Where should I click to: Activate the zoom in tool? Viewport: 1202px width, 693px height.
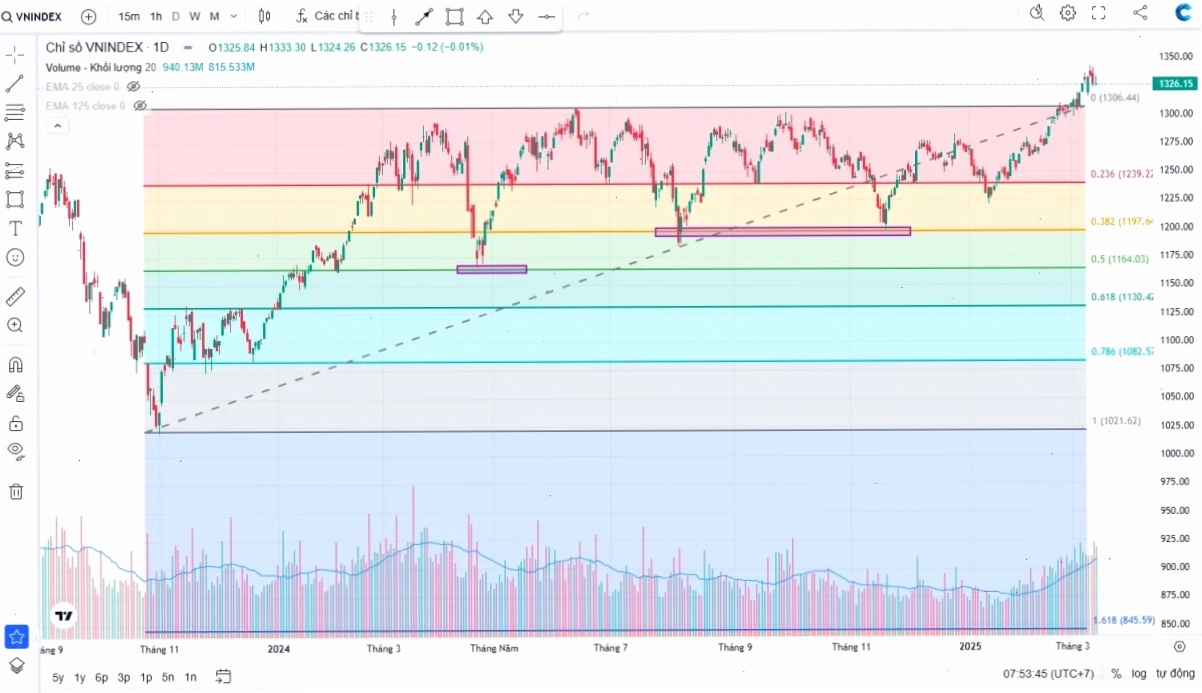click(15, 325)
